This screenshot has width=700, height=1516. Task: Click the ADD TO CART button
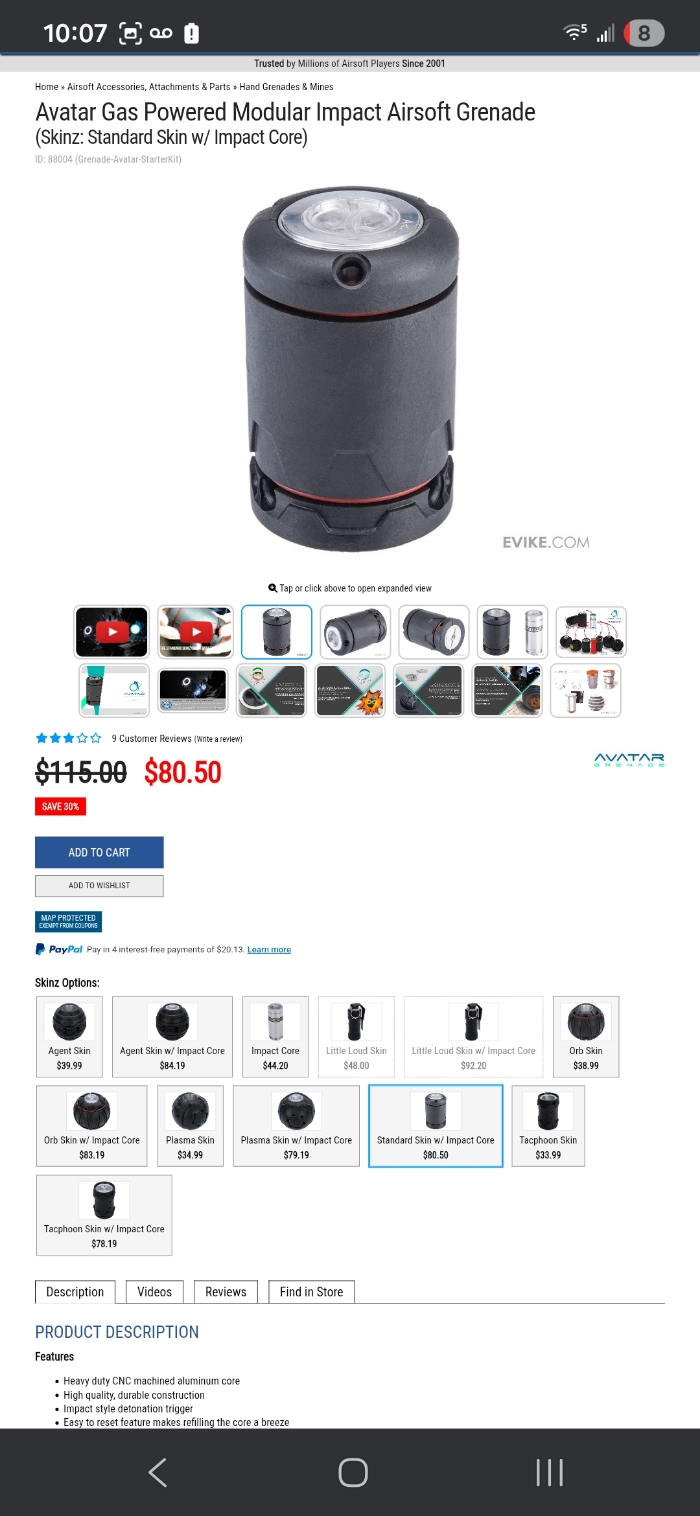[x=99, y=852]
